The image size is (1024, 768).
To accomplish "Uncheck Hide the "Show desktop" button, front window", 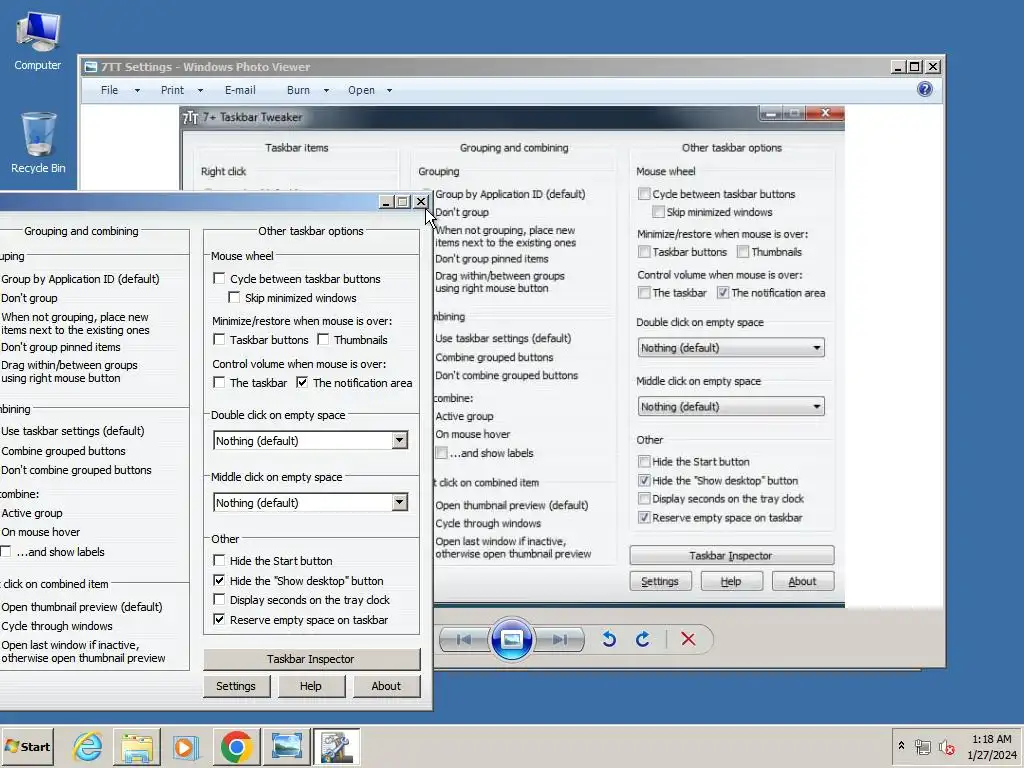I will (219, 581).
